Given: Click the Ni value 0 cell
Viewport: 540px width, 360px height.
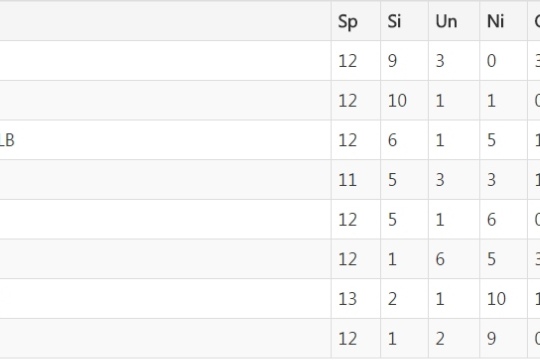Looking at the screenshot, I should coord(503,61).
